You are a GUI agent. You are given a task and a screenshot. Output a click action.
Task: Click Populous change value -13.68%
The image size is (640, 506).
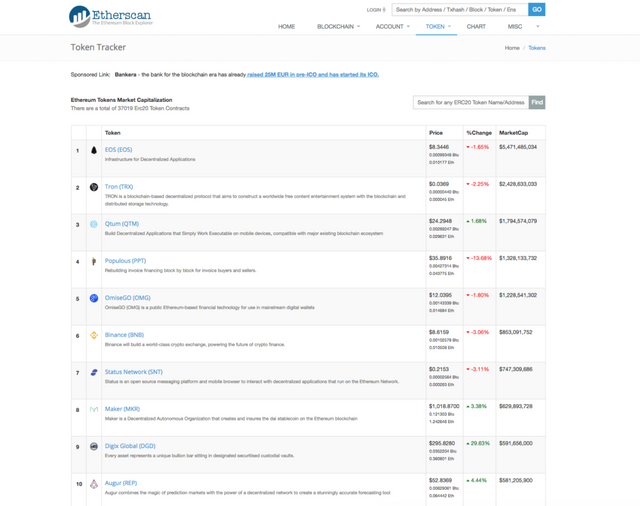479,258
